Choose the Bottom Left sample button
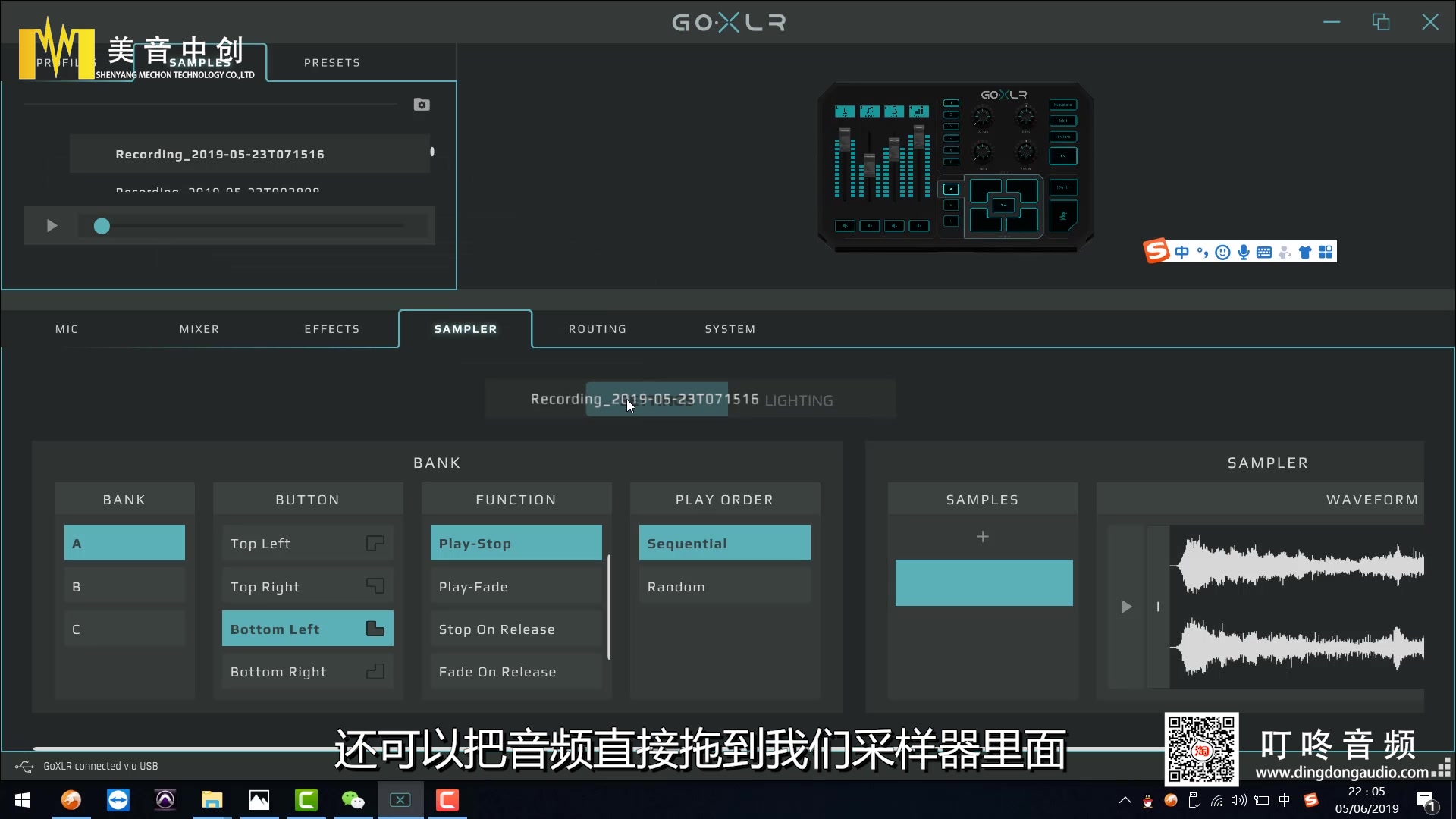The width and height of the screenshot is (1456, 819). click(308, 629)
